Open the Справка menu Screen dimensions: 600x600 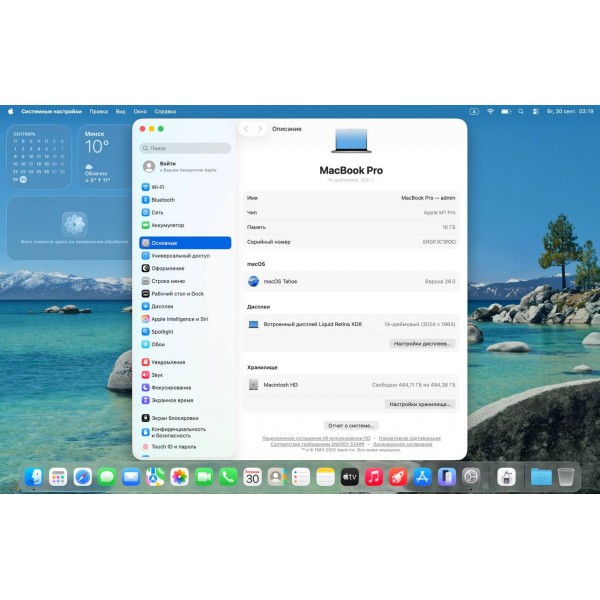[x=165, y=111]
